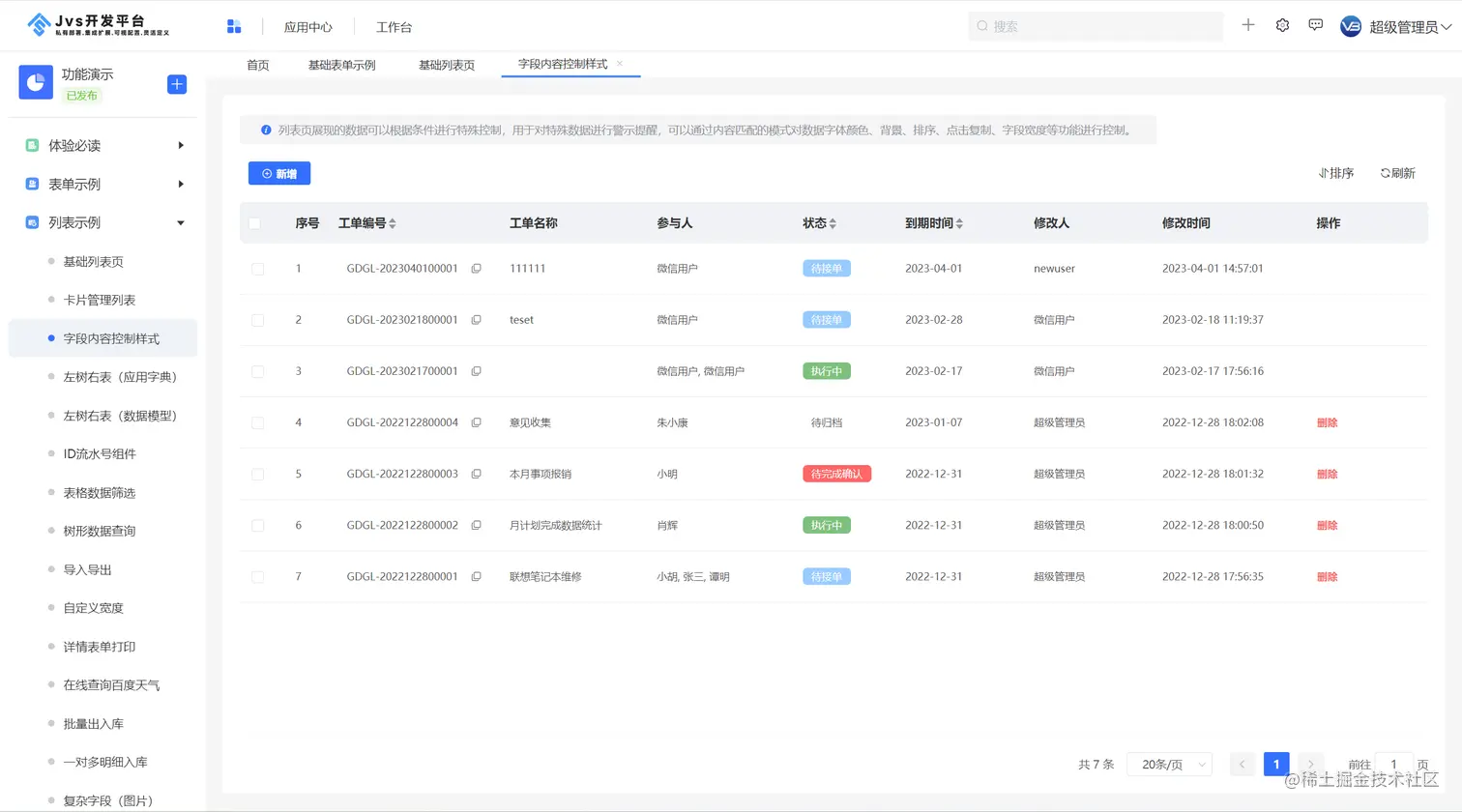
Task: Check the checkbox for 月计划完成数据统计 row
Action: (x=257, y=525)
